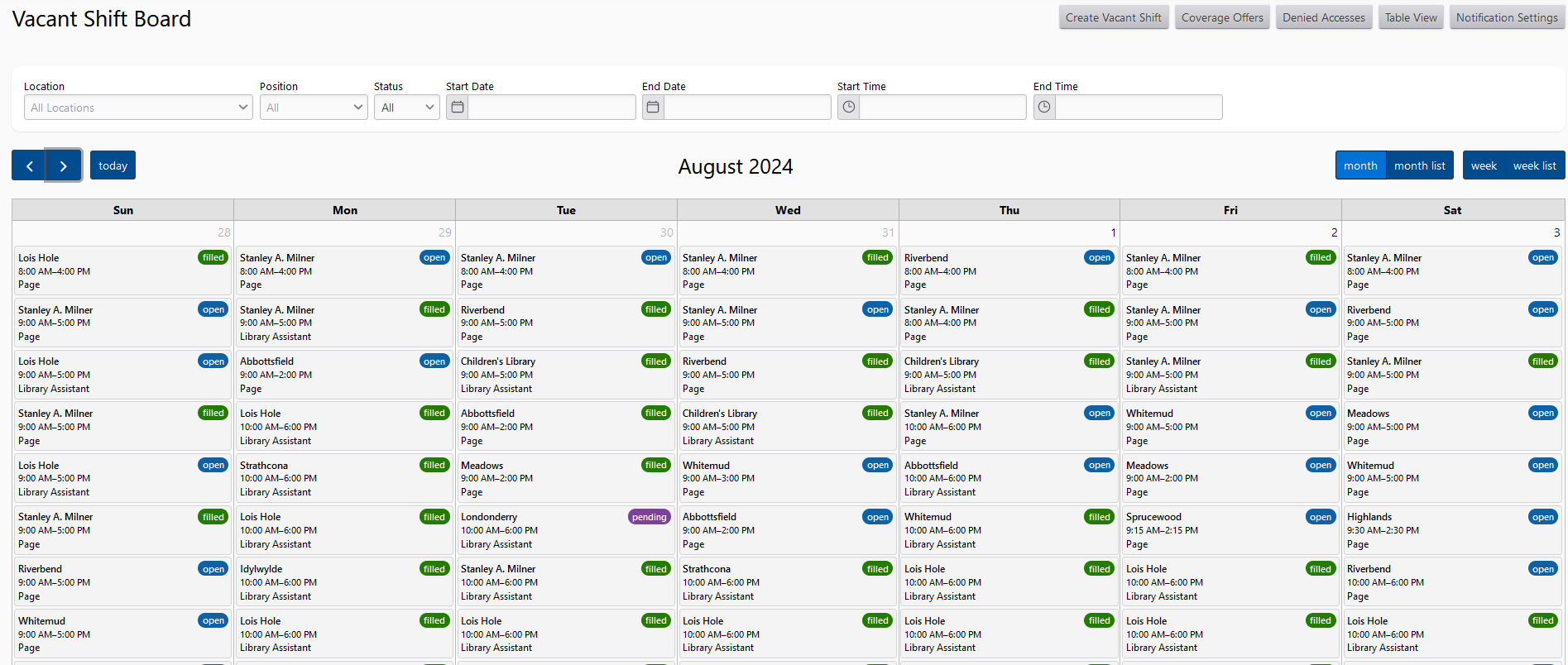Click the End Date input field
This screenshot has width=1568, height=665.
pos(747,108)
